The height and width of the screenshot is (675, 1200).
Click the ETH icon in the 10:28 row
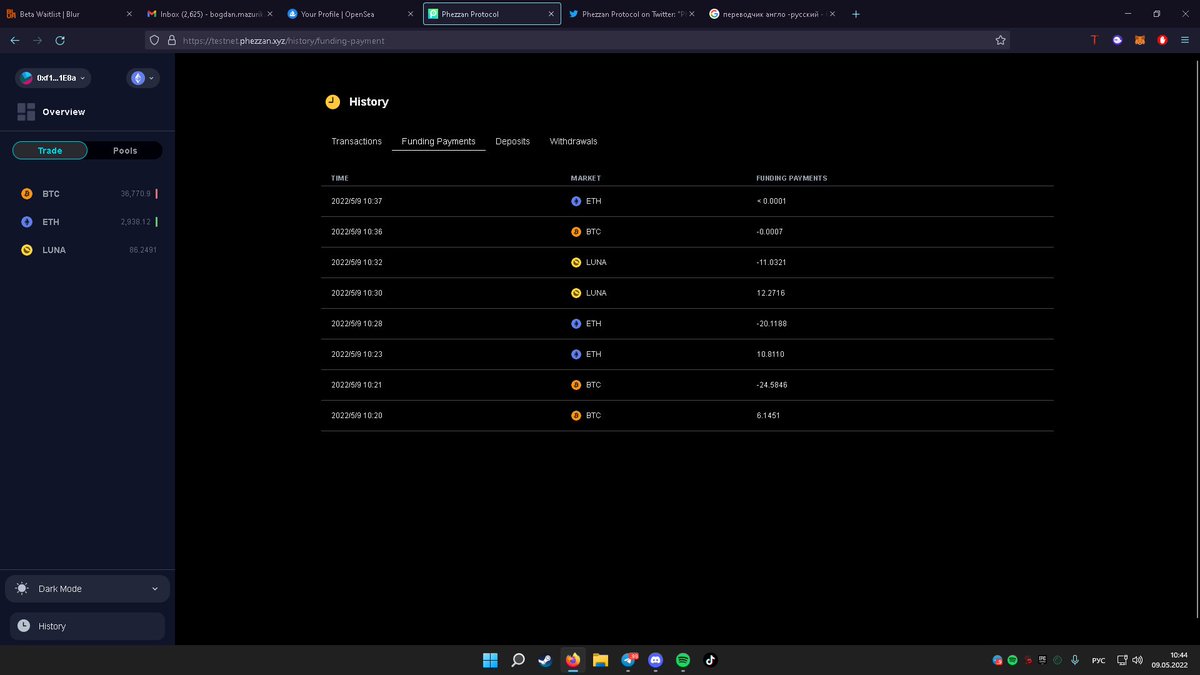(576, 324)
